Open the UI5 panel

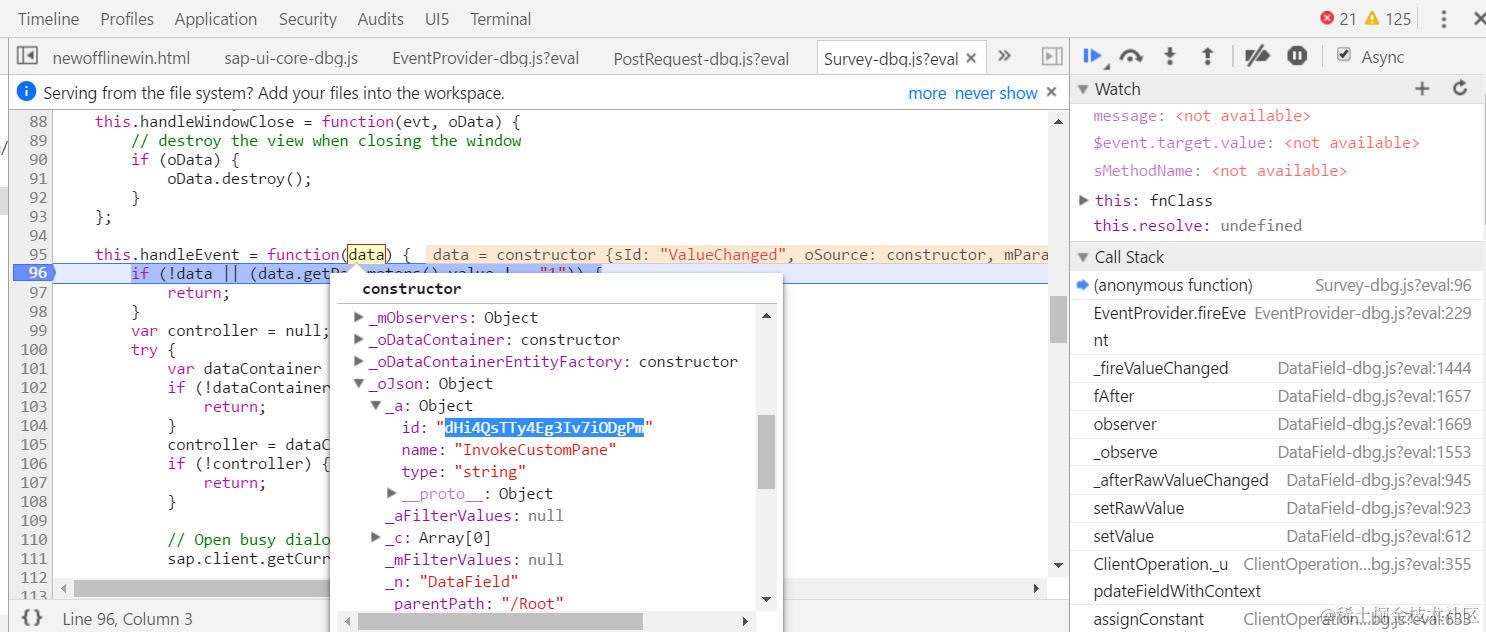coord(437,19)
